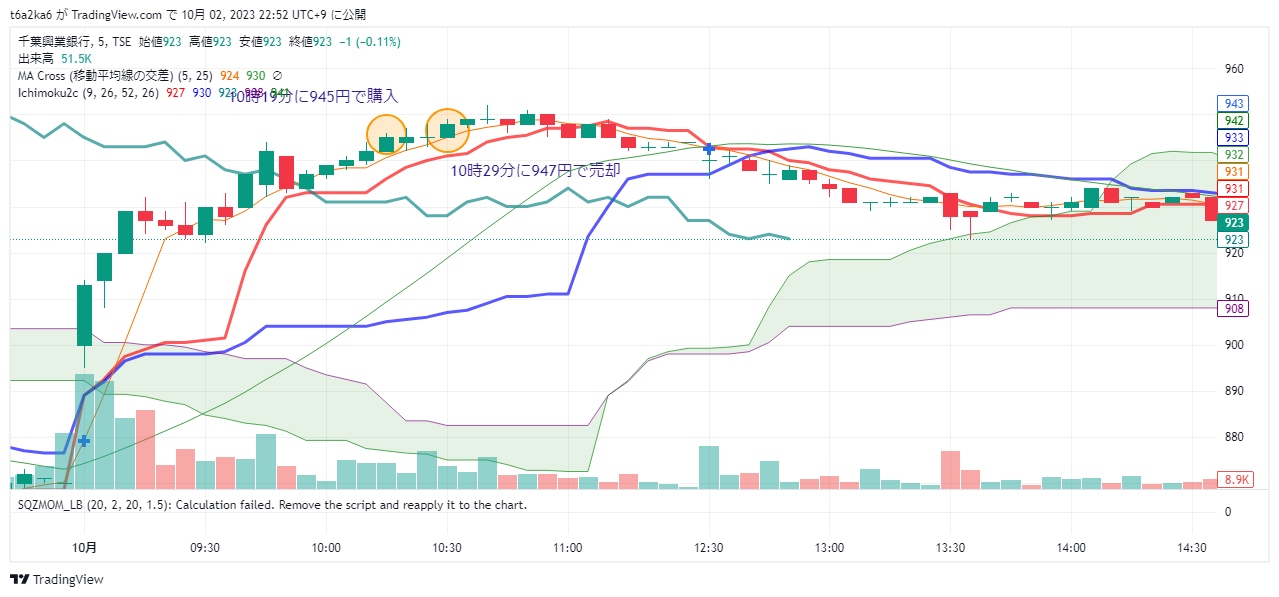Click the t6a2ka6 author name in header
Screen dimensions: 1279x597
click(33, 15)
